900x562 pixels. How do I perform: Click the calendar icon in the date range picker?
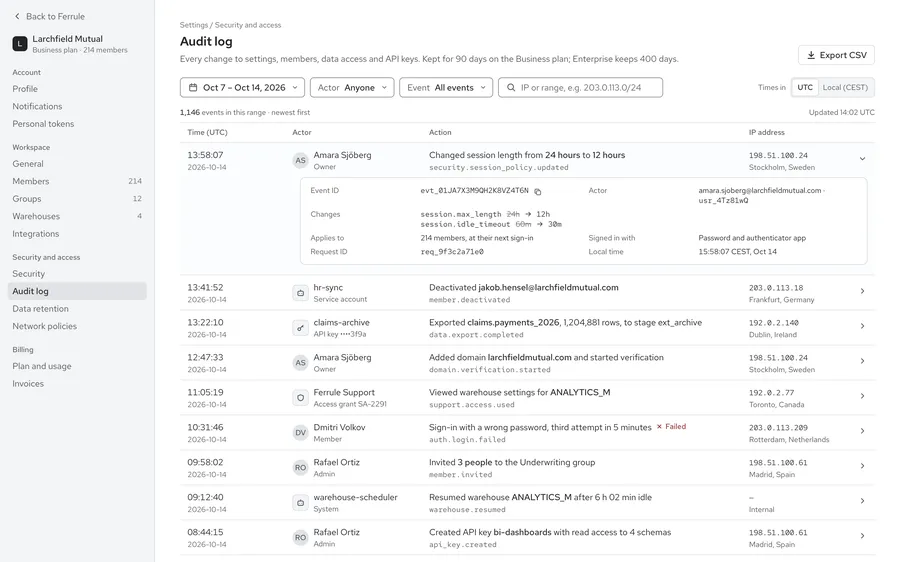click(193, 87)
